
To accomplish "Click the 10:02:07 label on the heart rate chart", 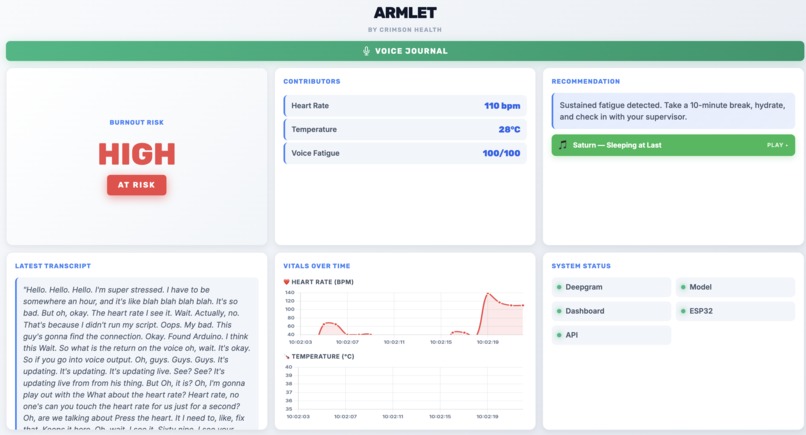I will tap(347, 342).
